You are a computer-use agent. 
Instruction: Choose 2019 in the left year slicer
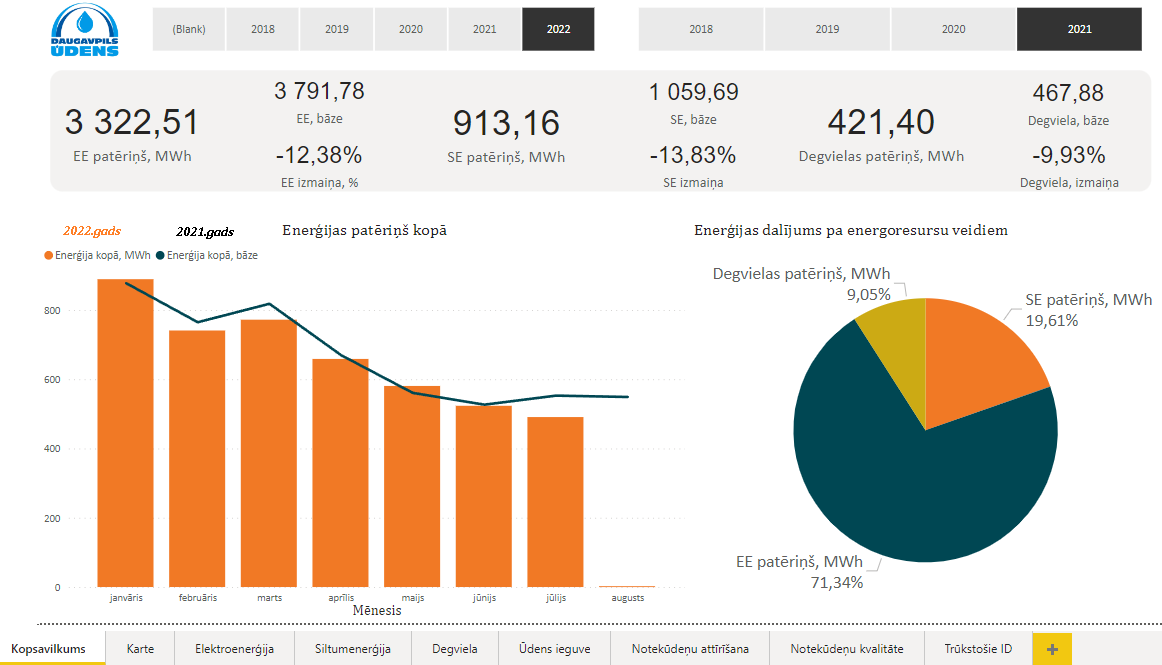tap(337, 29)
